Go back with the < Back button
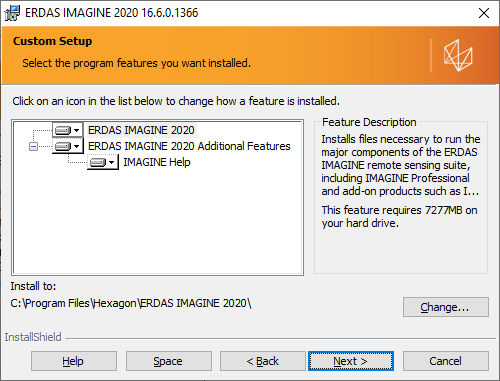The image size is (500, 381). coord(263,361)
